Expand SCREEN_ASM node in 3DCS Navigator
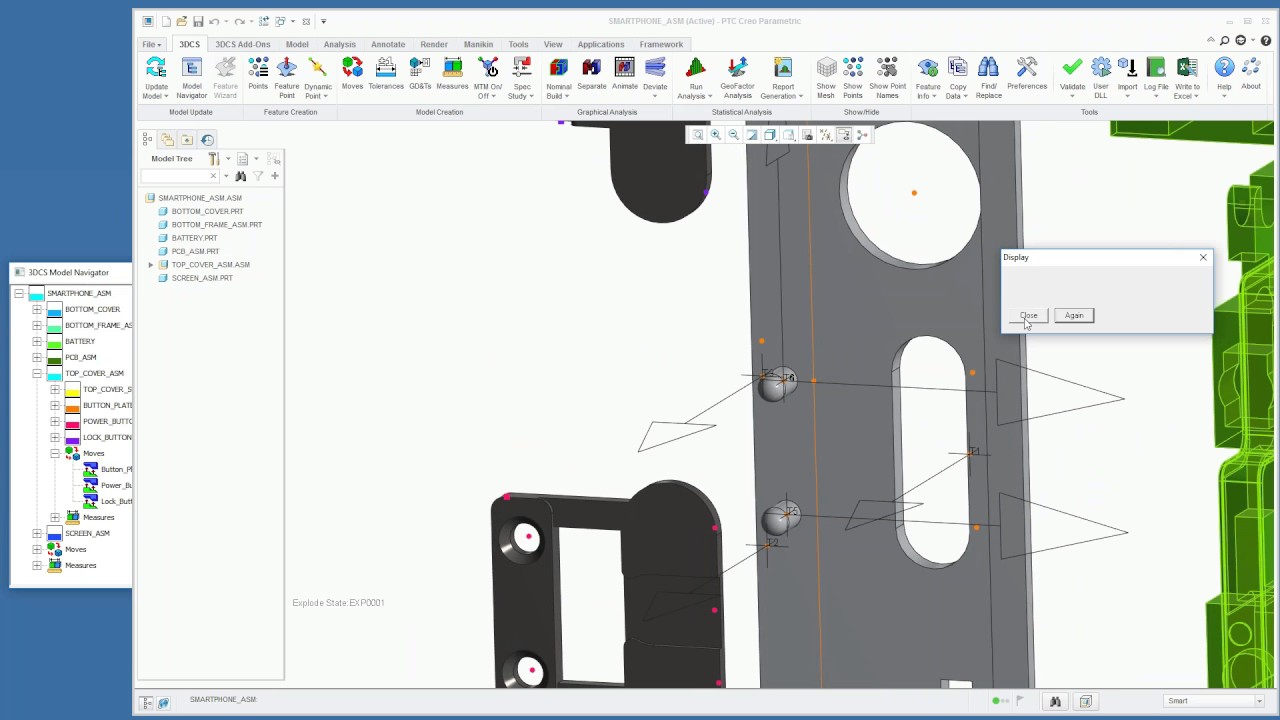This screenshot has width=1280, height=720. coord(37,533)
